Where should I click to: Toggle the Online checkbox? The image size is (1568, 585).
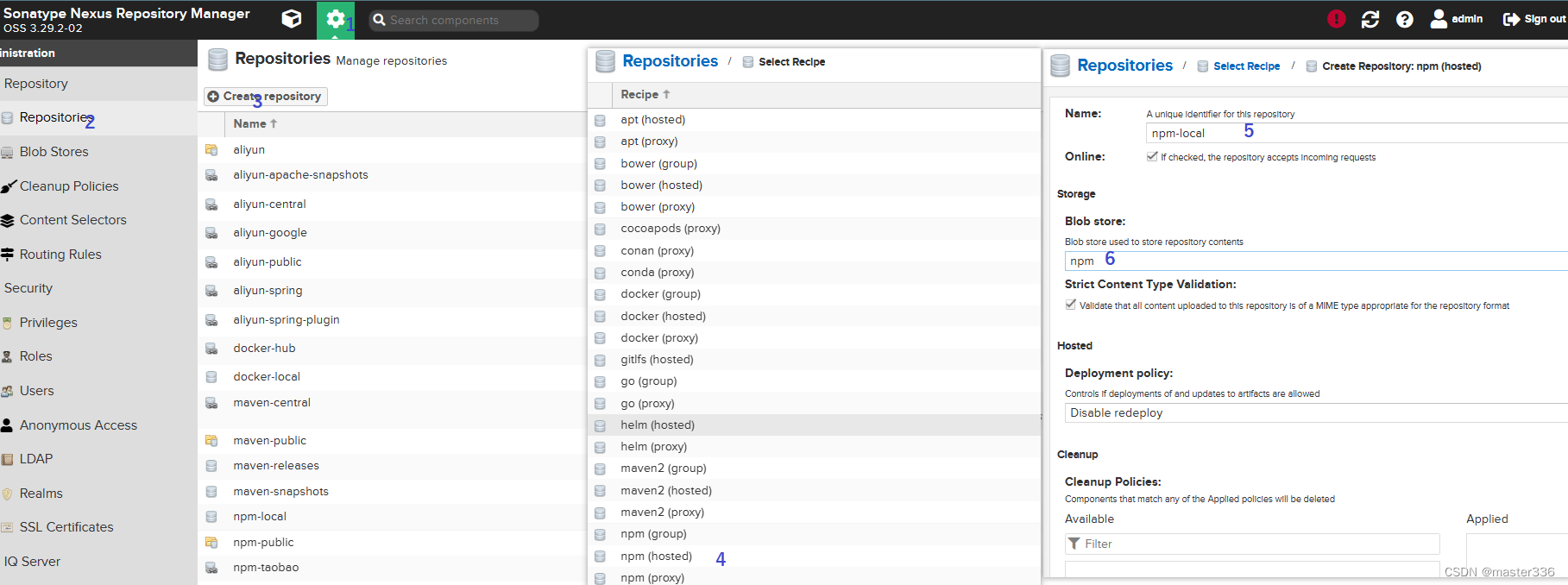click(x=1152, y=156)
